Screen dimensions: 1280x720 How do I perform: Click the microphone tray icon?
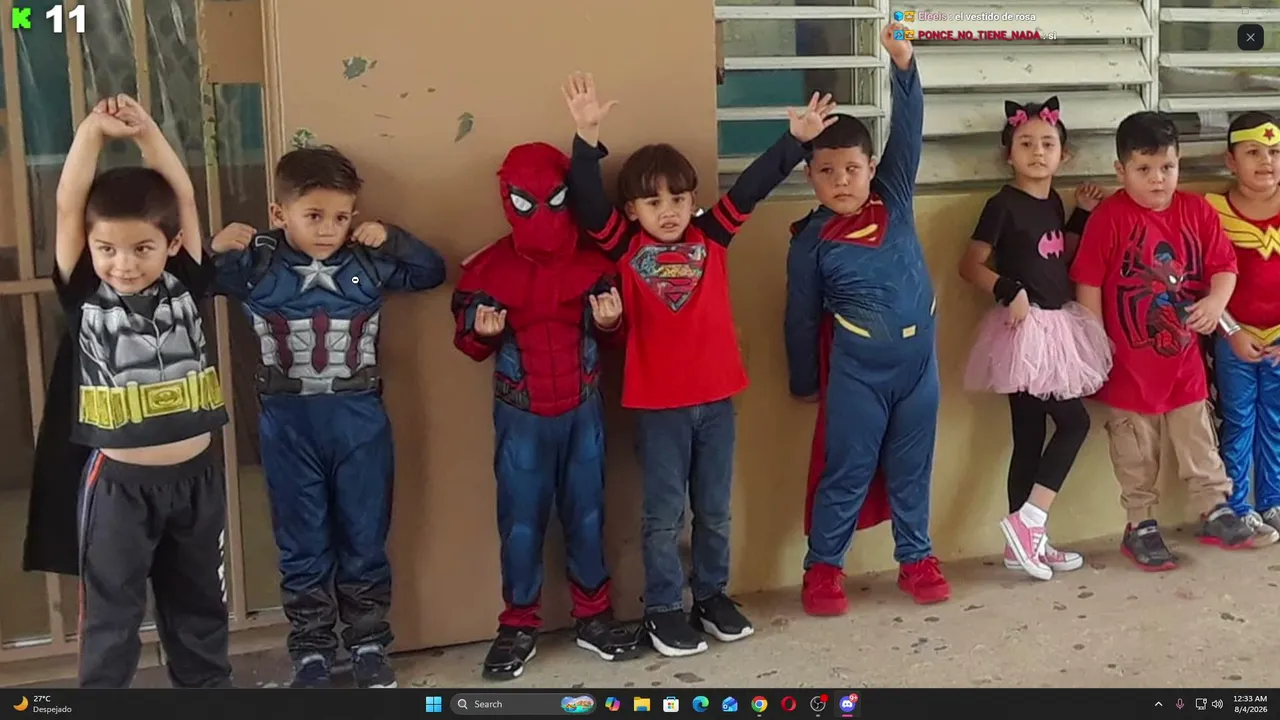point(1180,704)
